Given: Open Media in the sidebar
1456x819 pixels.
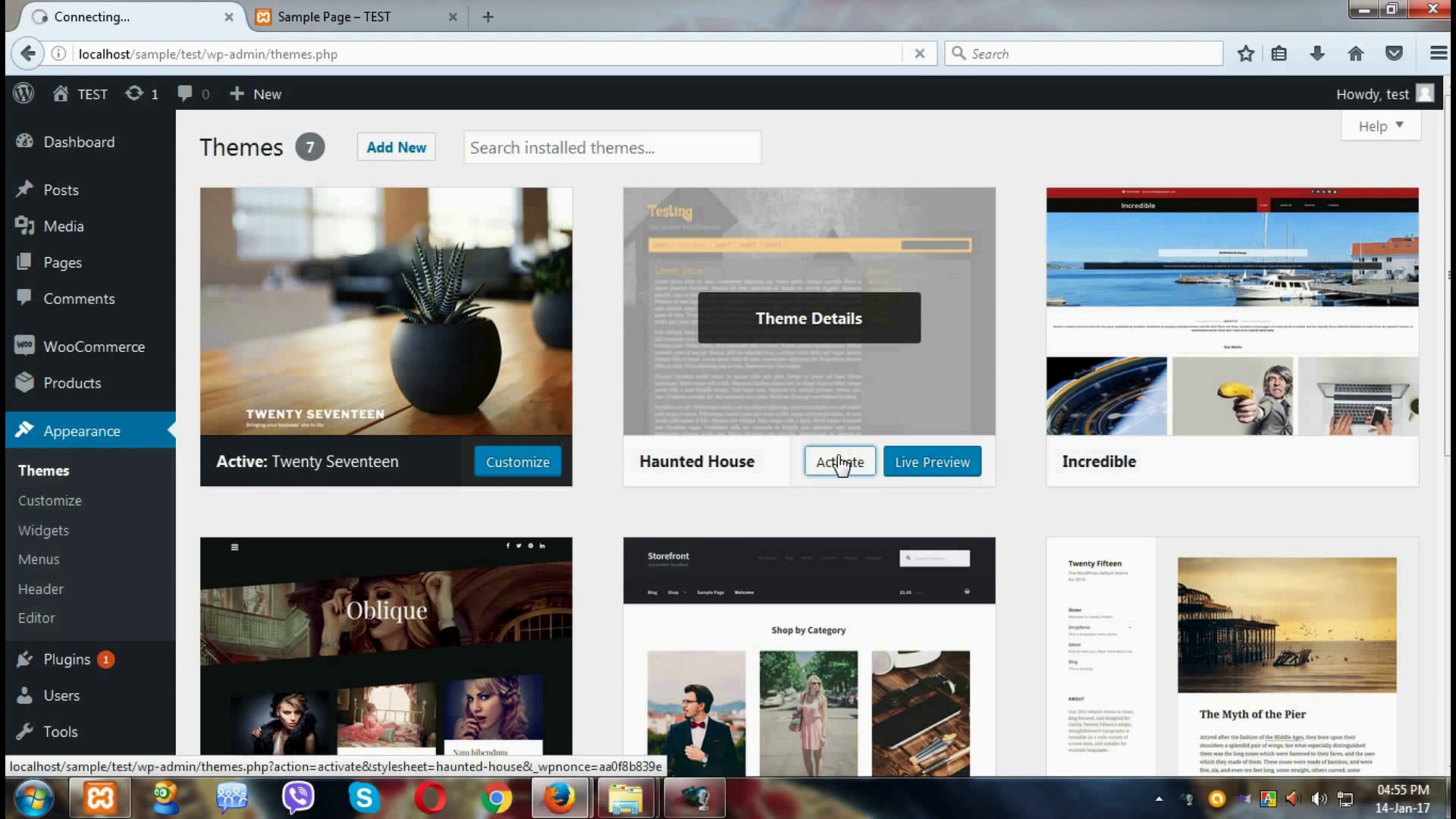Looking at the screenshot, I should click(x=64, y=226).
